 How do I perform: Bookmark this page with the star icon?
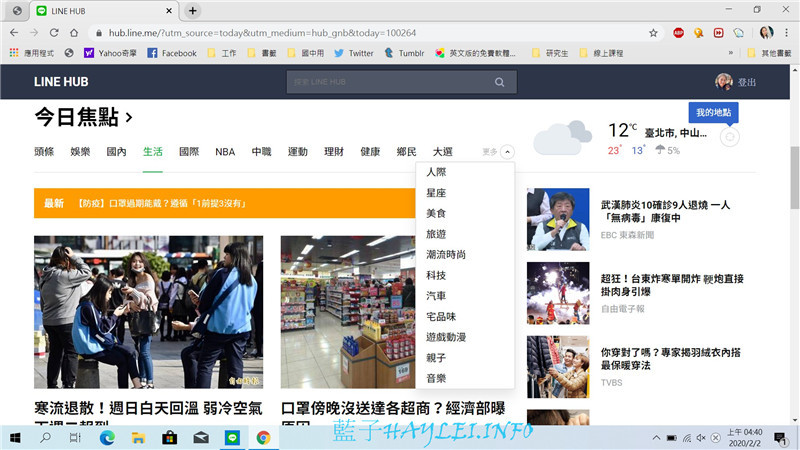click(x=653, y=33)
